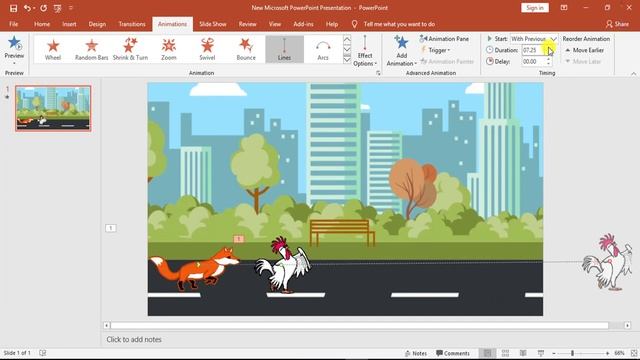Click the zoom slider handle
The width and height of the screenshot is (640, 360).
tap(572, 353)
